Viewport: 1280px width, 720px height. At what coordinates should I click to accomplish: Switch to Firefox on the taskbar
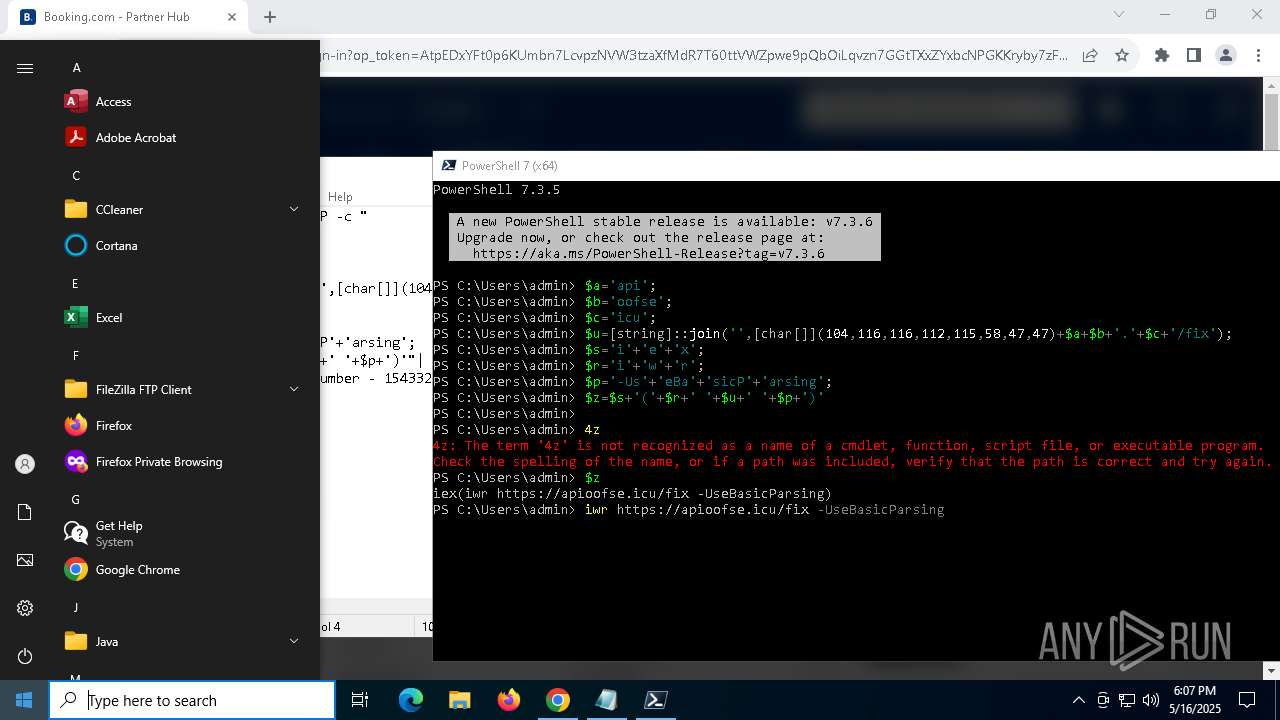click(509, 700)
